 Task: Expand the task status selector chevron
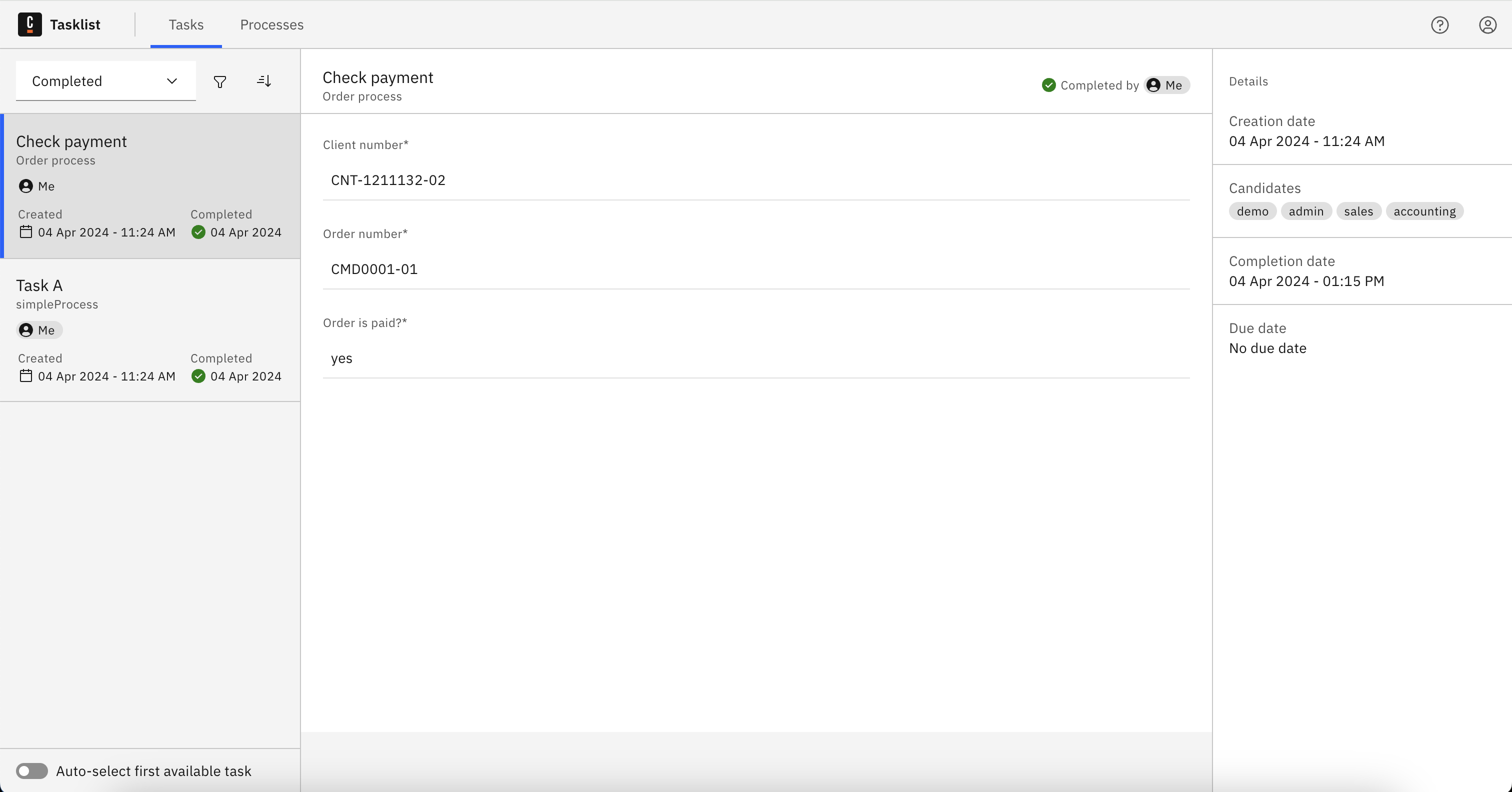click(171, 81)
